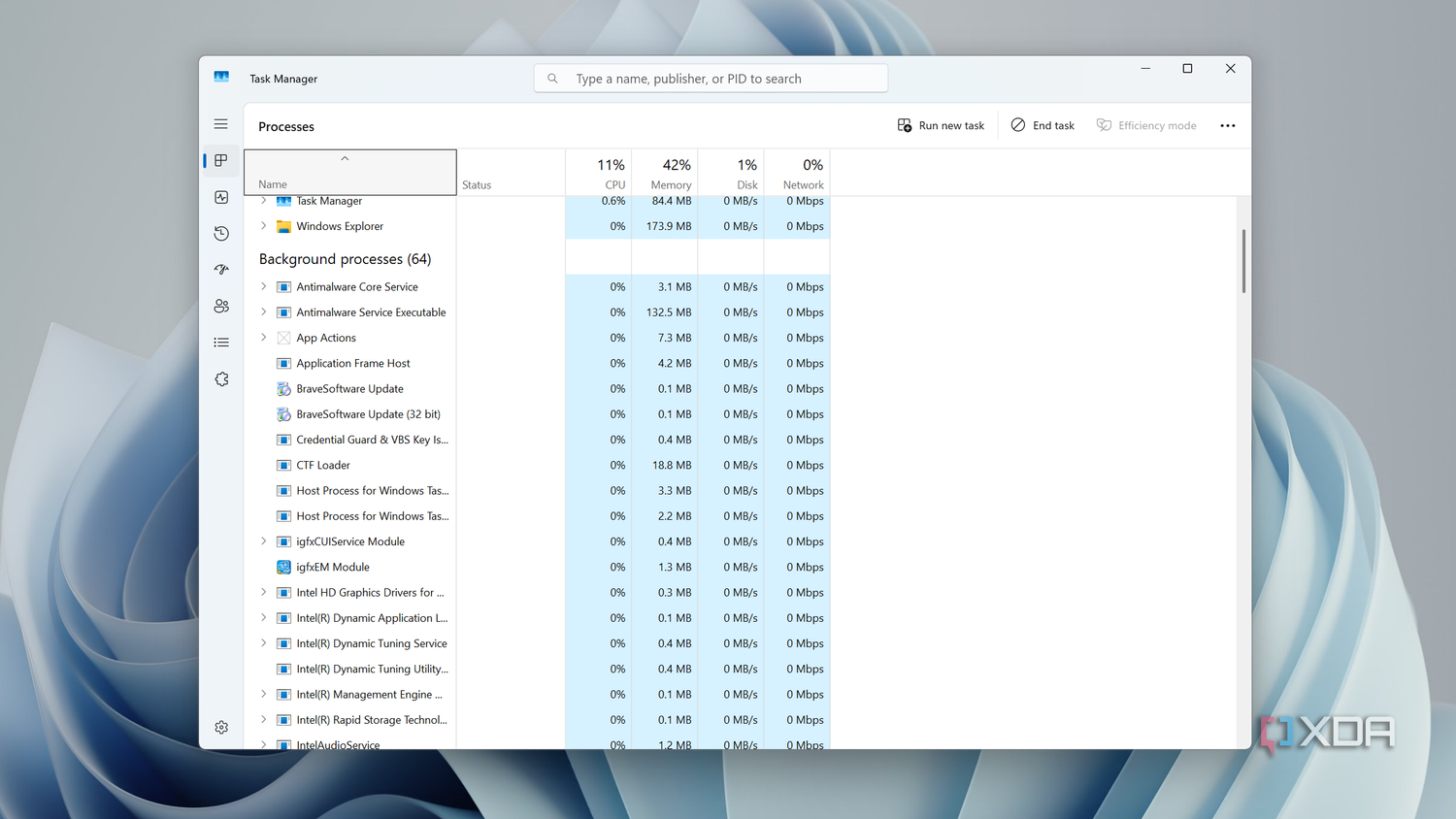Click the App Actions icon
This screenshot has width=1456, height=819.
283,338
